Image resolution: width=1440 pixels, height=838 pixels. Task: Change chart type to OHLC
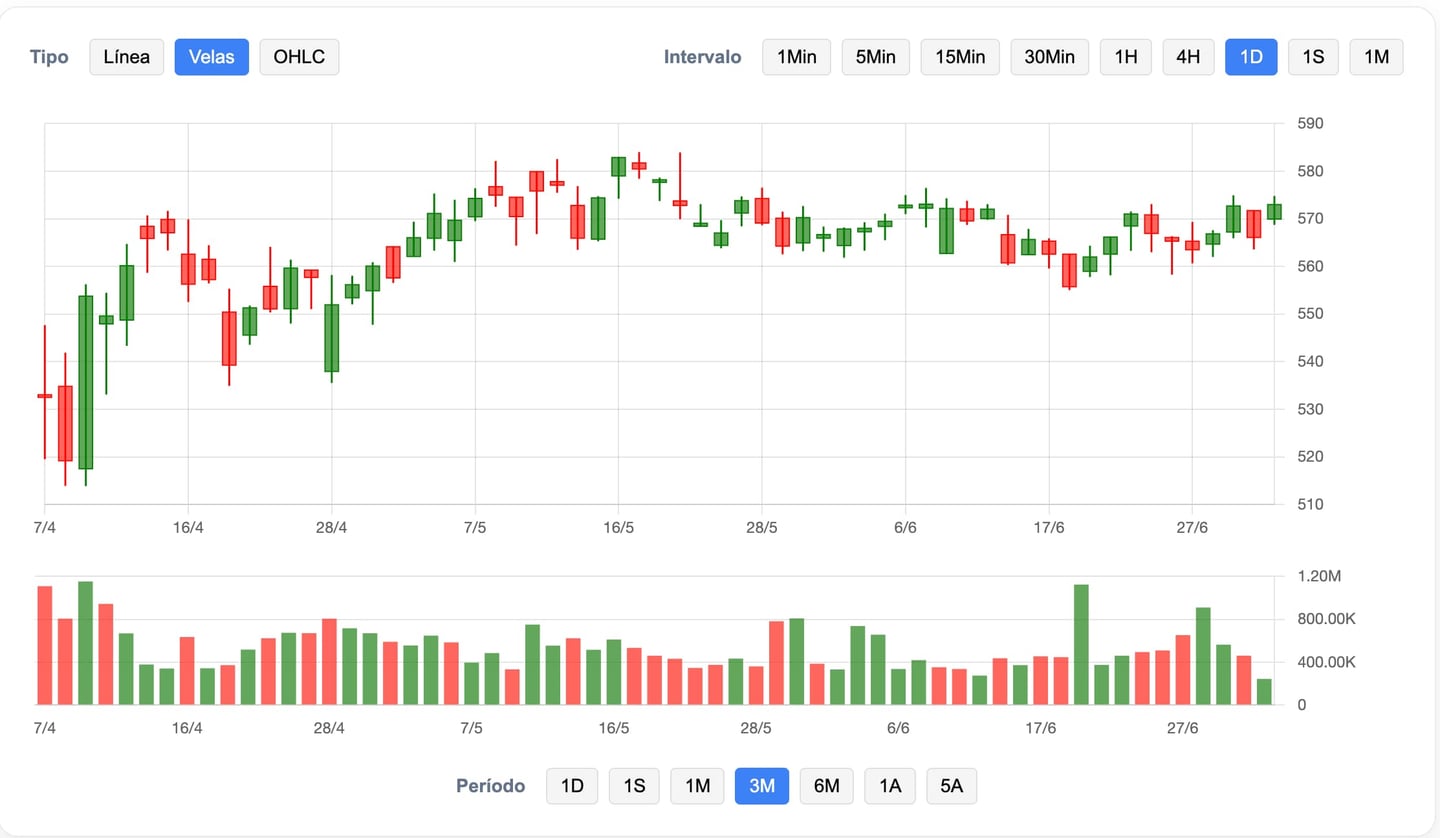[x=299, y=57]
